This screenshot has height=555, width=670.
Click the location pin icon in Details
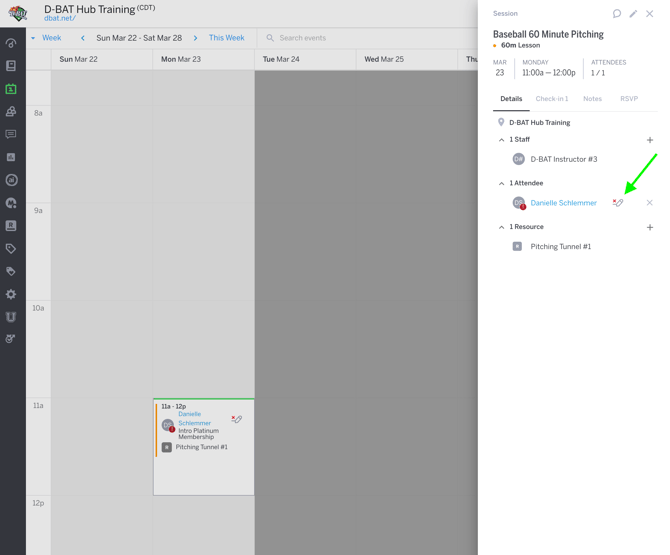pos(501,122)
